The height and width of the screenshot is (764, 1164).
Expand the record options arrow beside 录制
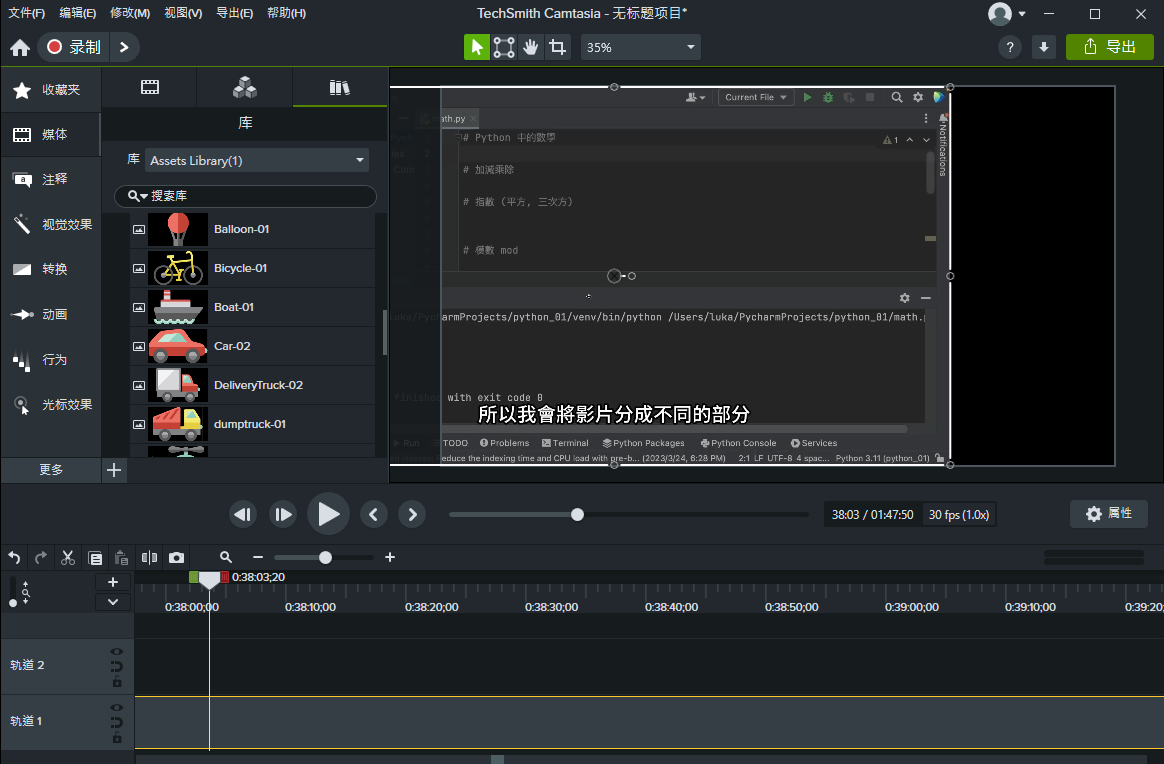pyautogui.click(x=124, y=47)
